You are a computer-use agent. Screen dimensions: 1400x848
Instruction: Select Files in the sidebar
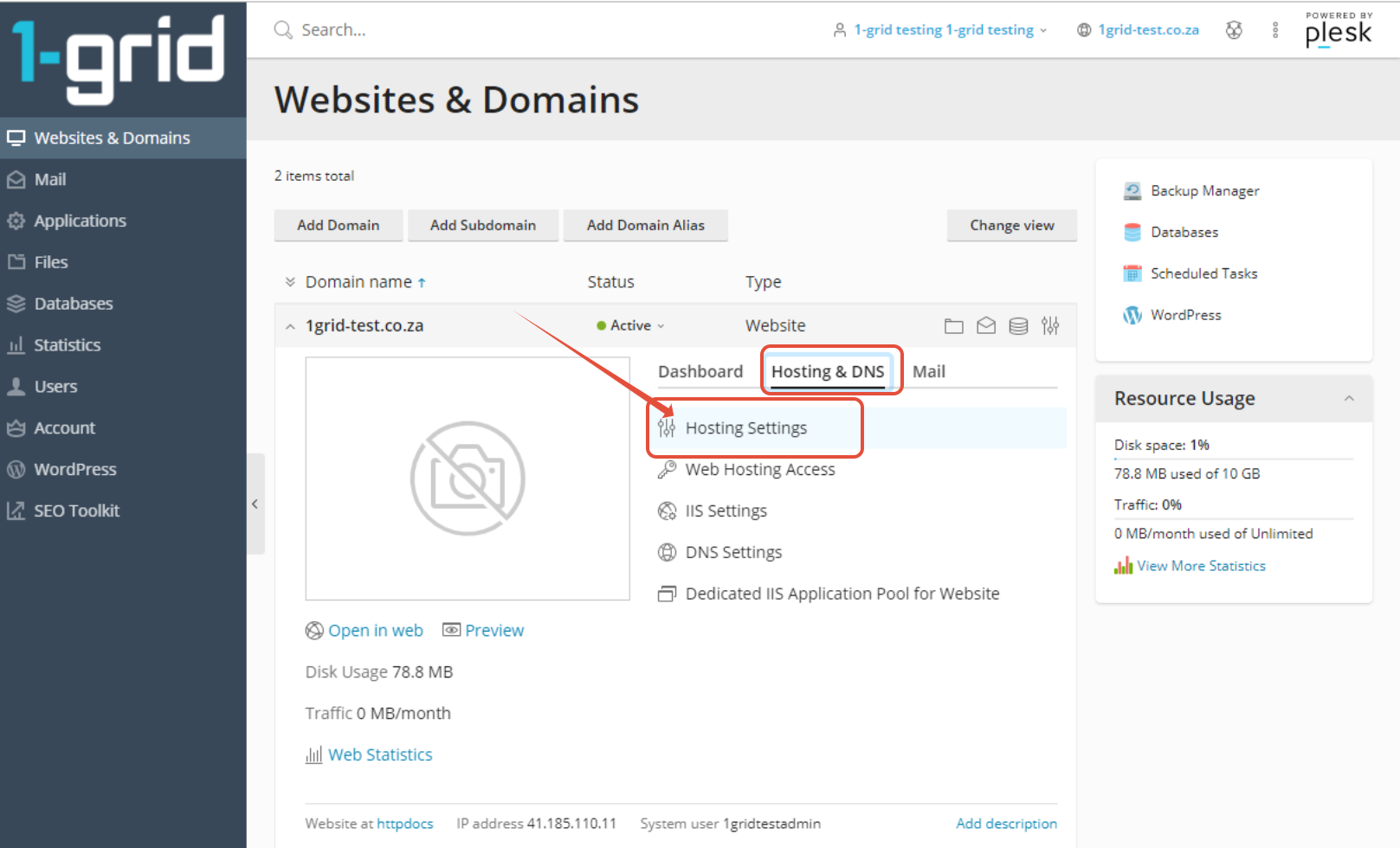(123, 262)
